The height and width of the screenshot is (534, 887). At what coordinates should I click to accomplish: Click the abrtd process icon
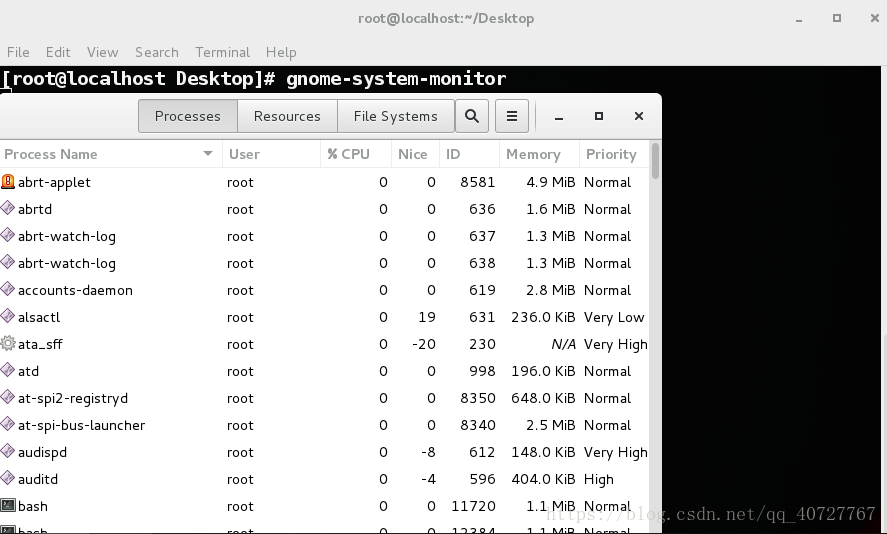tap(8, 209)
